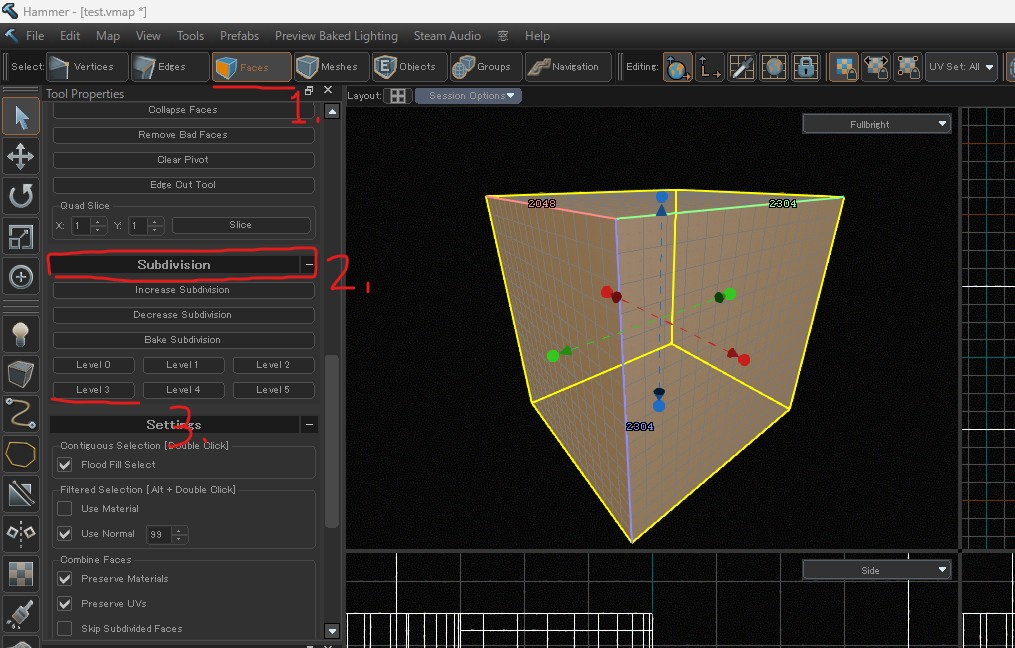The image size is (1015, 648).
Task: Open the Steam Audio menu
Action: [x=447, y=36]
